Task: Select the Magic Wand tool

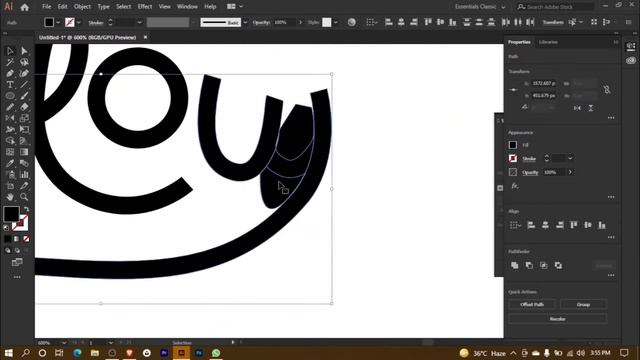Action: pos(10,62)
